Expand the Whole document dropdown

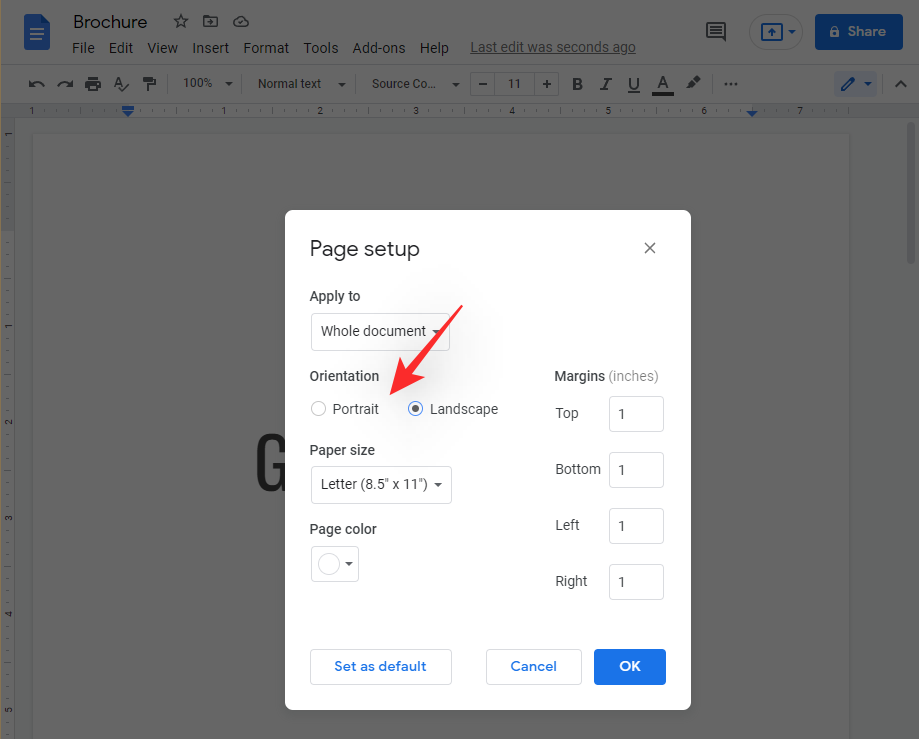(x=380, y=331)
